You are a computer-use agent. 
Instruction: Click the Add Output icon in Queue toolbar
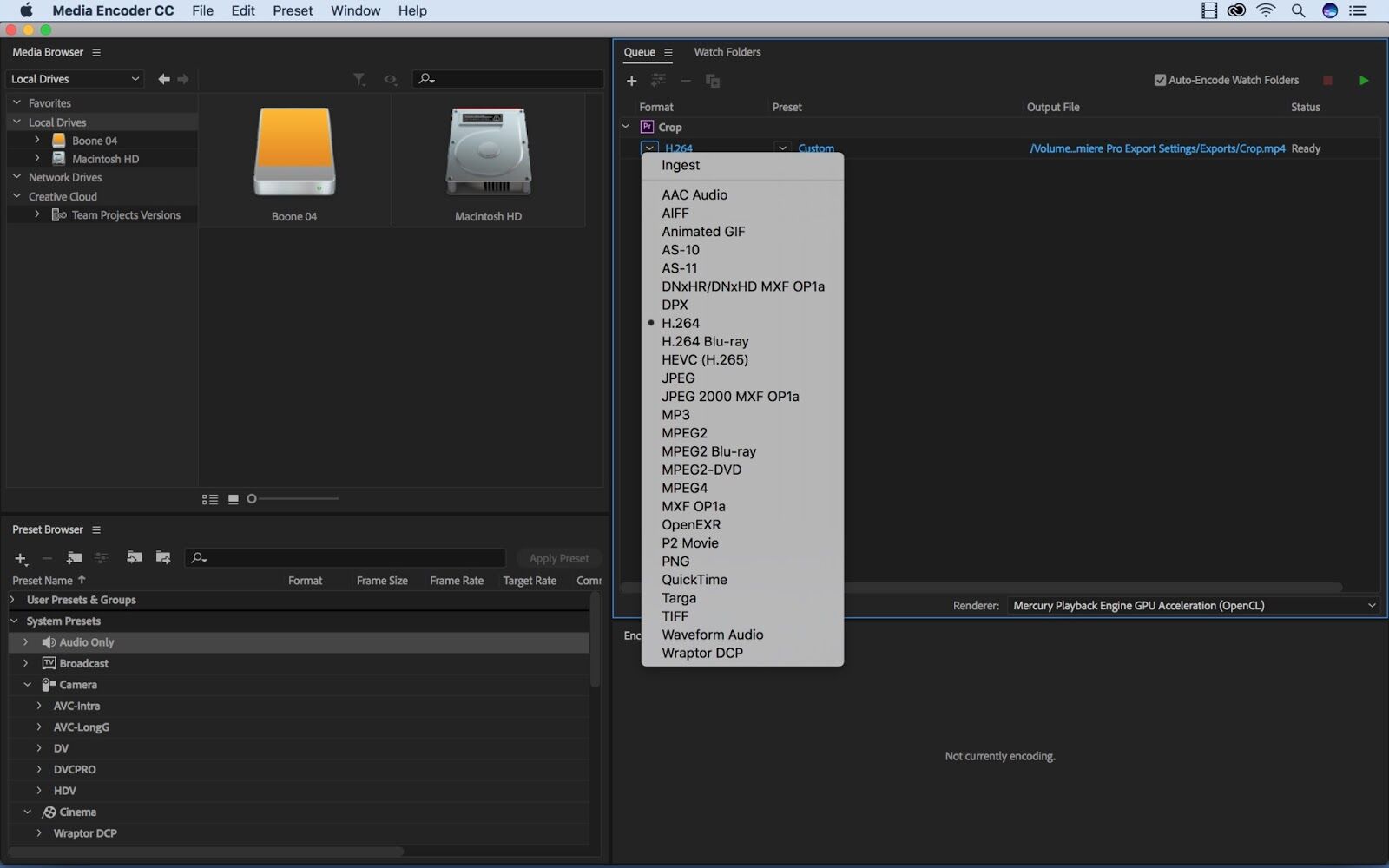pos(659,81)
